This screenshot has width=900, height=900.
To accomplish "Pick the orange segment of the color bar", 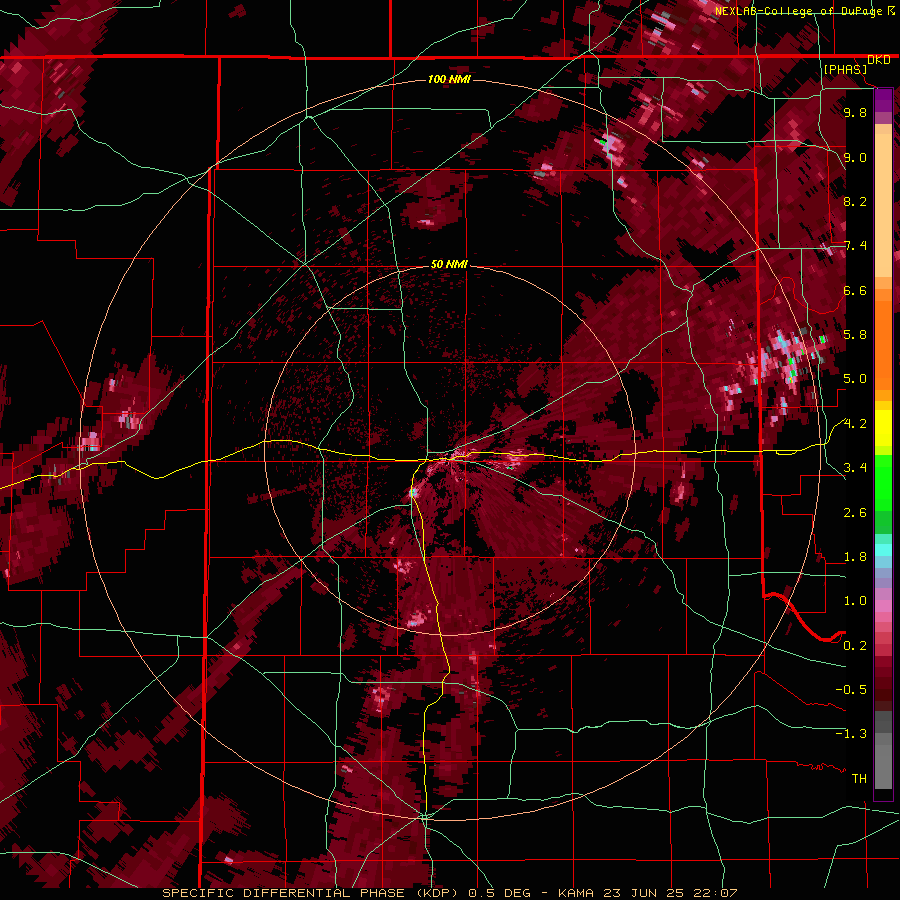I will [x=883, y=344].
